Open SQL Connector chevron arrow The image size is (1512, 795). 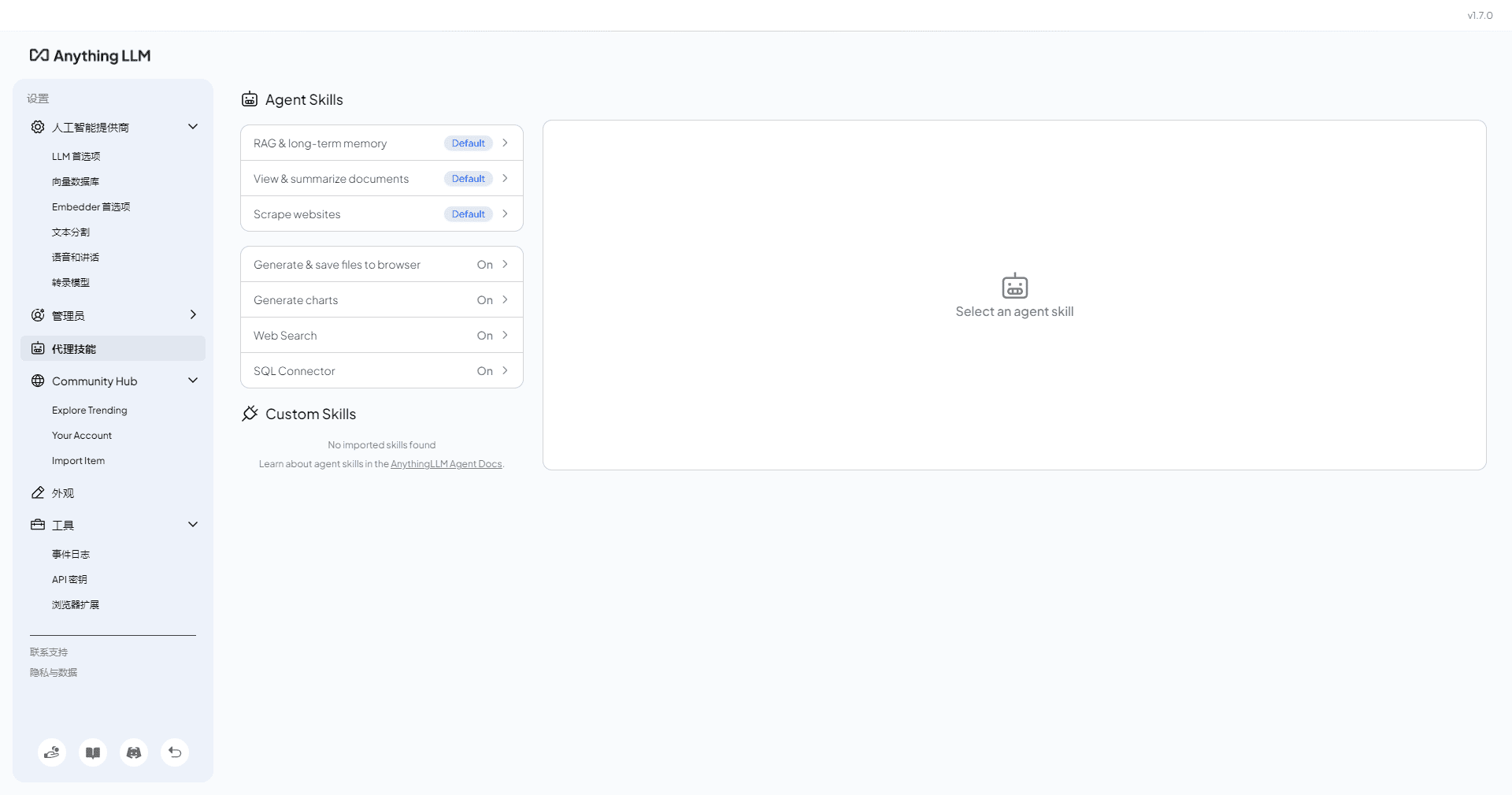(505, 370)
